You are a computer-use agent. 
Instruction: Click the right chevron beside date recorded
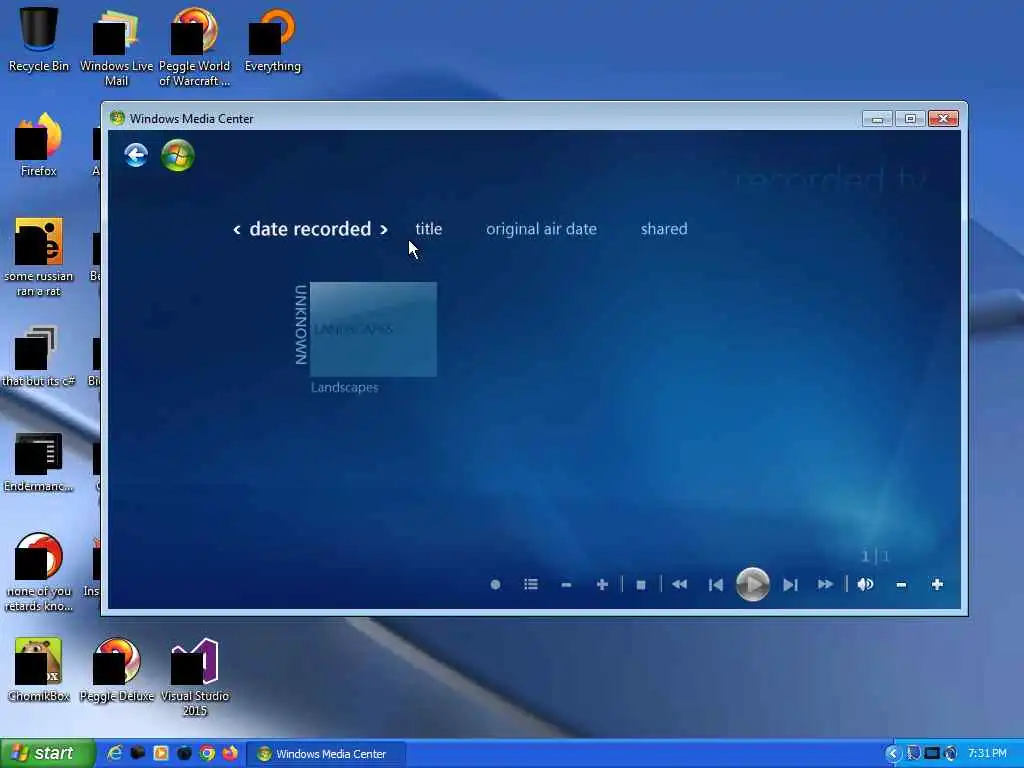point(384,230)
